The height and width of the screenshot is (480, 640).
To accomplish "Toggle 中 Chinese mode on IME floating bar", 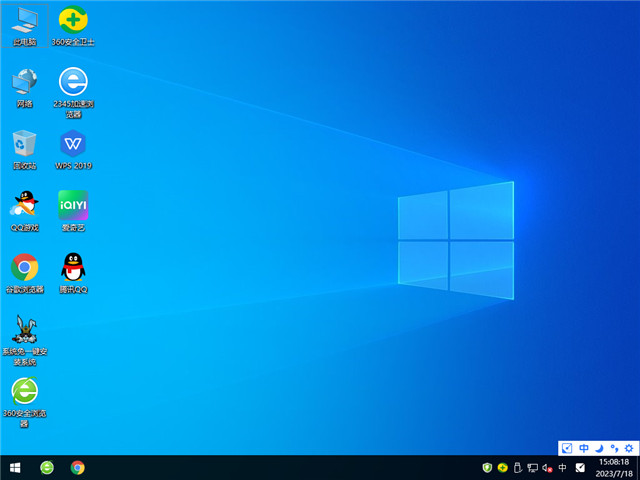I will 584,448.
